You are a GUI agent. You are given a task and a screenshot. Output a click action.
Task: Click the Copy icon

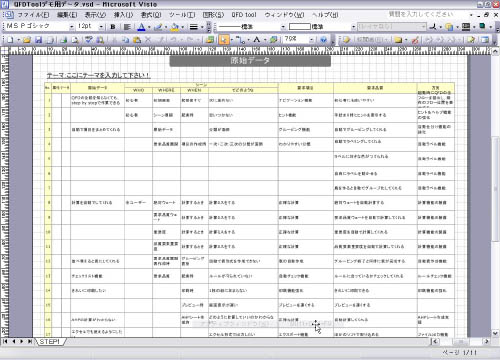(125, 40)
